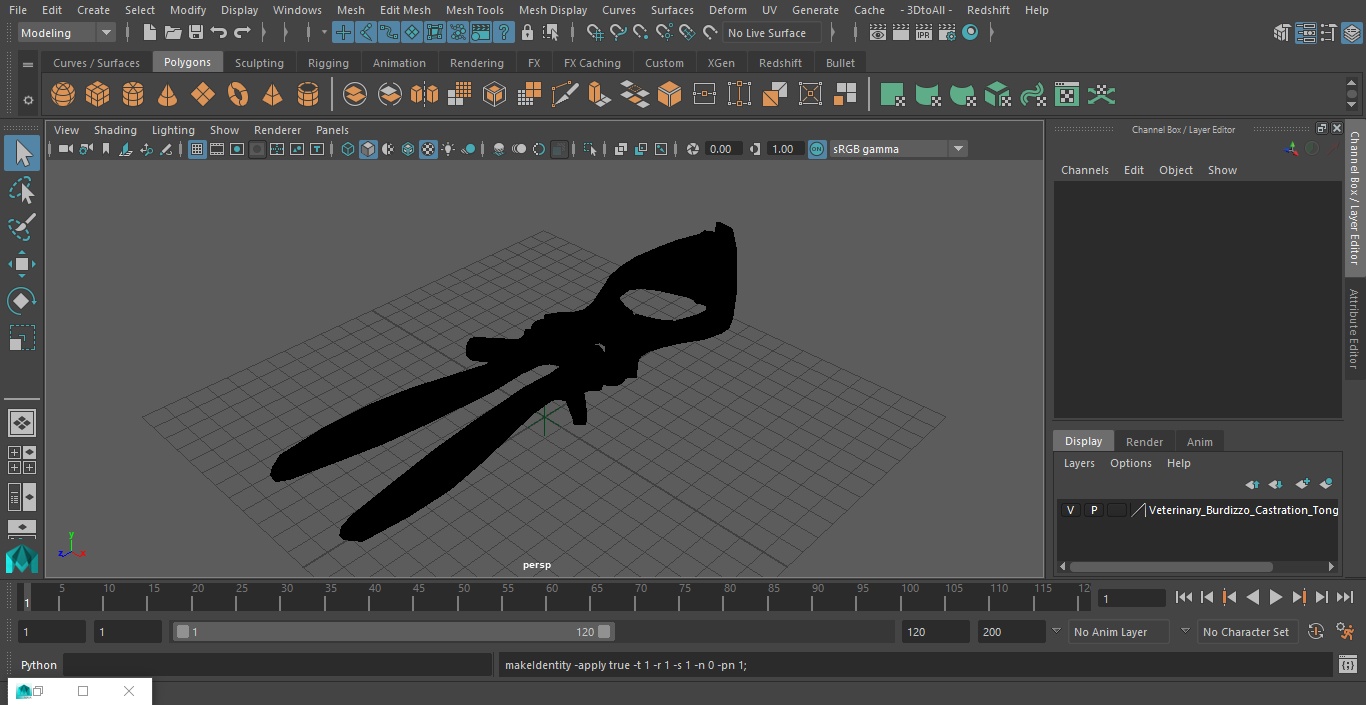
Task: Toggle smooth shade all in viewport
Action: pos(368,149)
